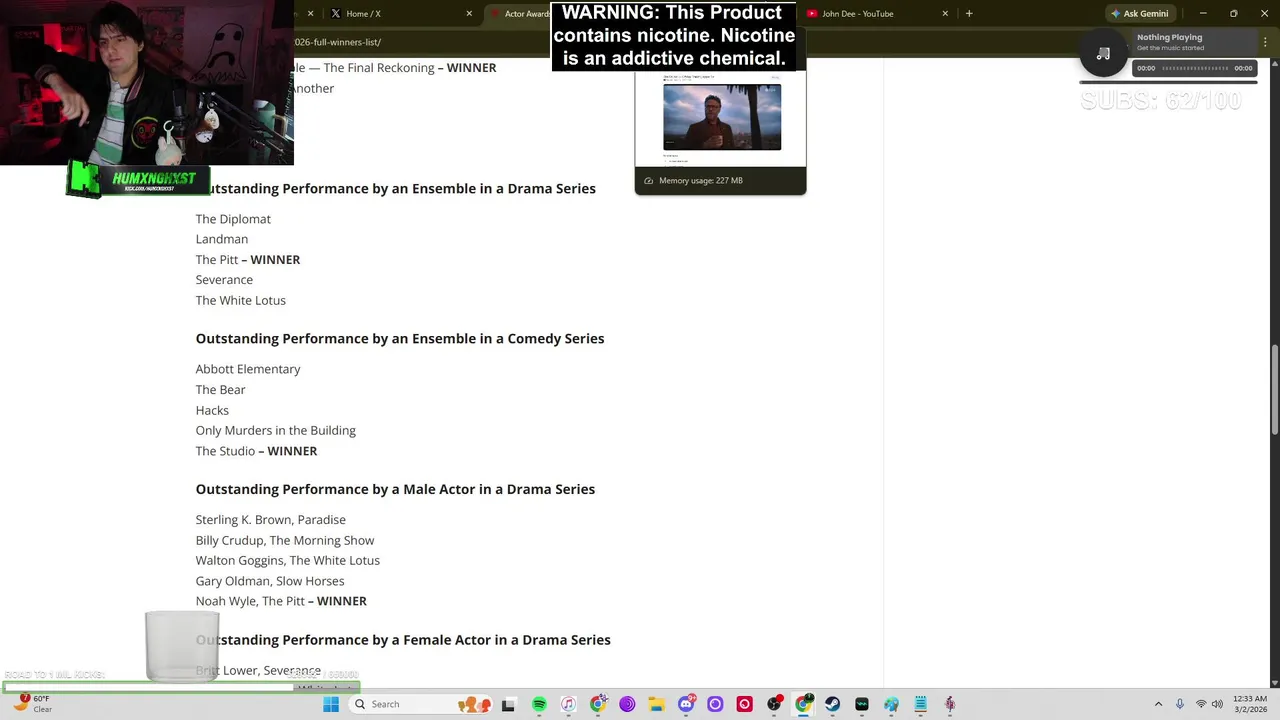Click Sterling K. Brown, Paradise text
This screenshot has height=720, width=1280.
(x=271, y=520)
